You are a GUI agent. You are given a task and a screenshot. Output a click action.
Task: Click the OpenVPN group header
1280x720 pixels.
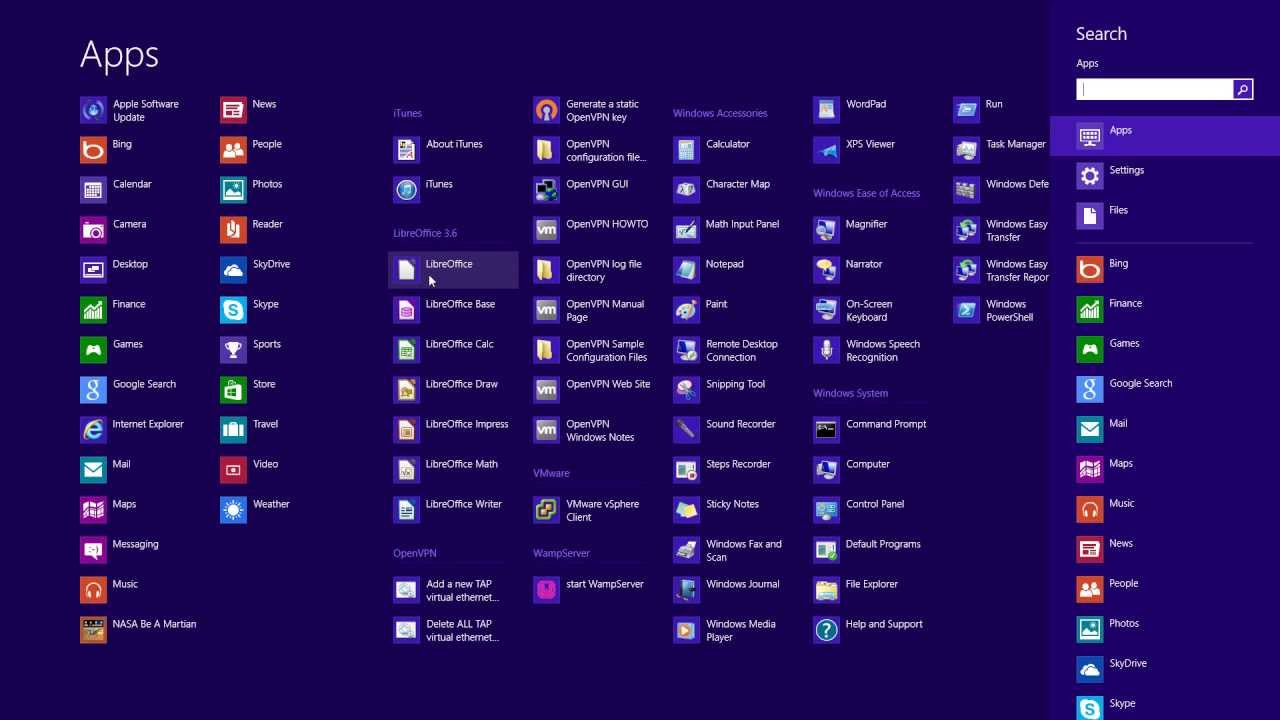click(415, 553)
